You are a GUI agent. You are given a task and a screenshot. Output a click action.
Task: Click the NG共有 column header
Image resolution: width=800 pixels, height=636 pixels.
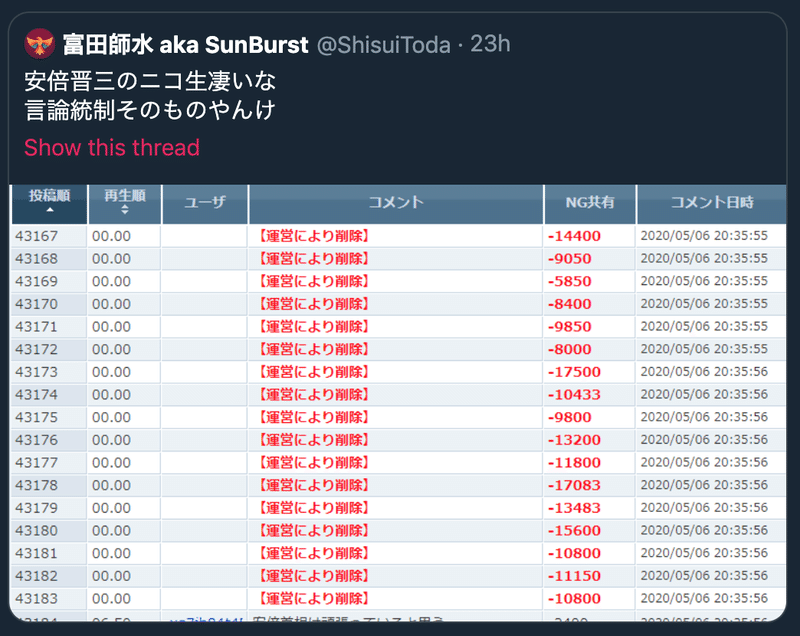pyautogui.click(x=590, y=203)
